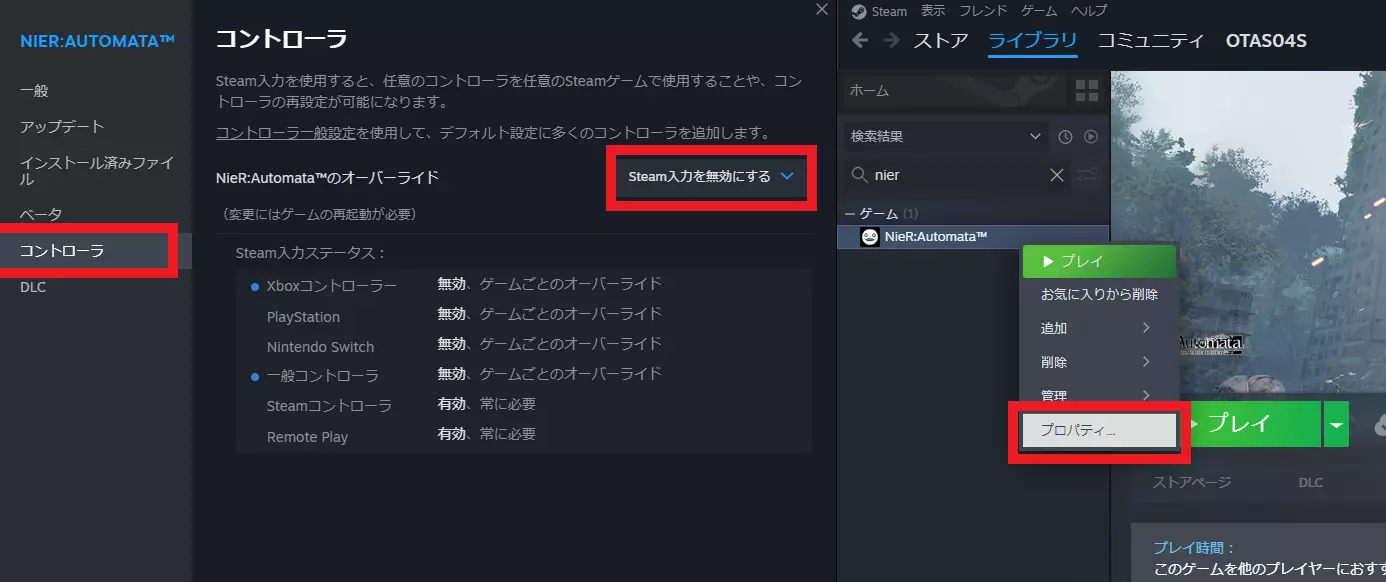Screen dimensions: 1386x582
Task: Click the NieR:Automata™ game icon in list
Action: coord(870,236)
